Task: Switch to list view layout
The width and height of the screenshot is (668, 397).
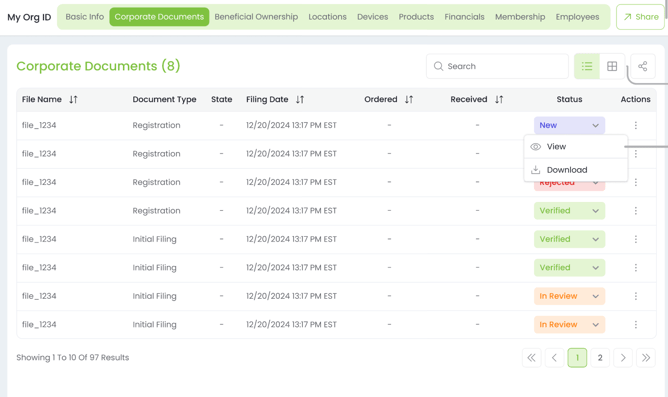Action: [x=587, y=66]
